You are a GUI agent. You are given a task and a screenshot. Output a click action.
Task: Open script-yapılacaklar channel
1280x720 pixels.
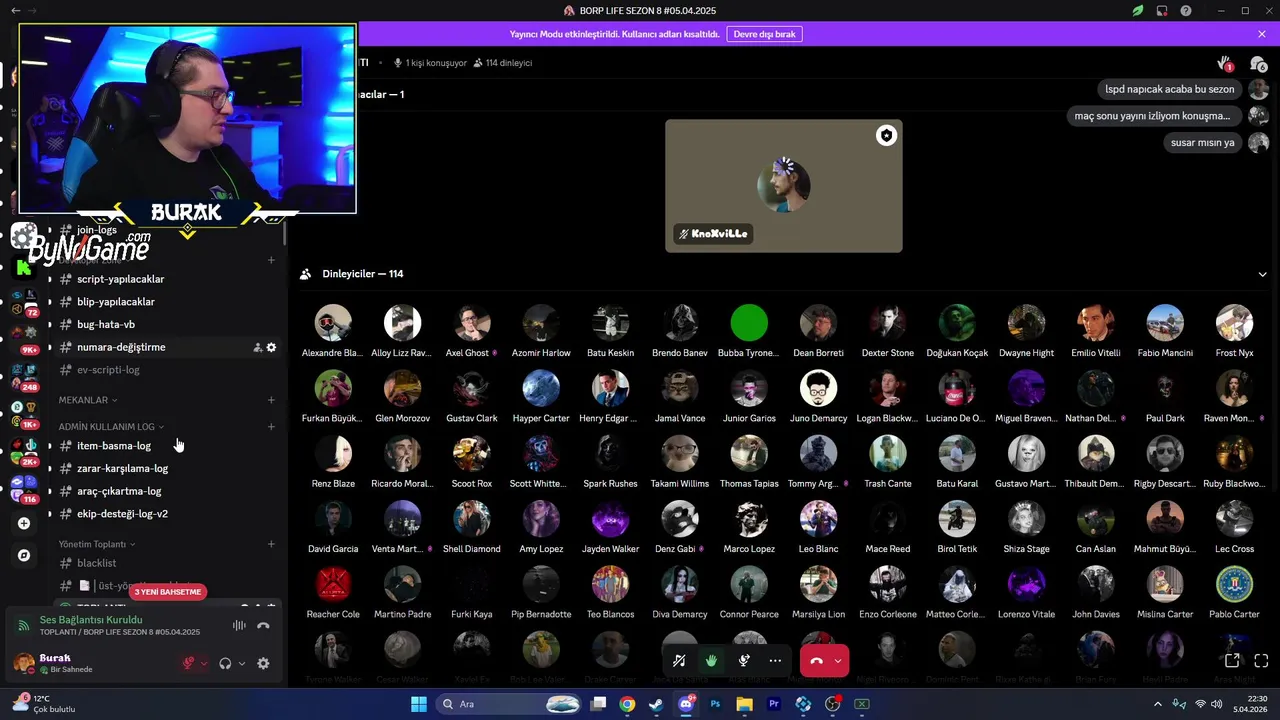pyautogui.click(x=120, y=279)
